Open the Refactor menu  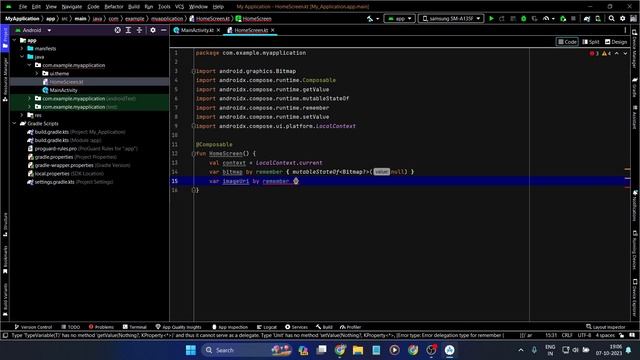point(113,7)
